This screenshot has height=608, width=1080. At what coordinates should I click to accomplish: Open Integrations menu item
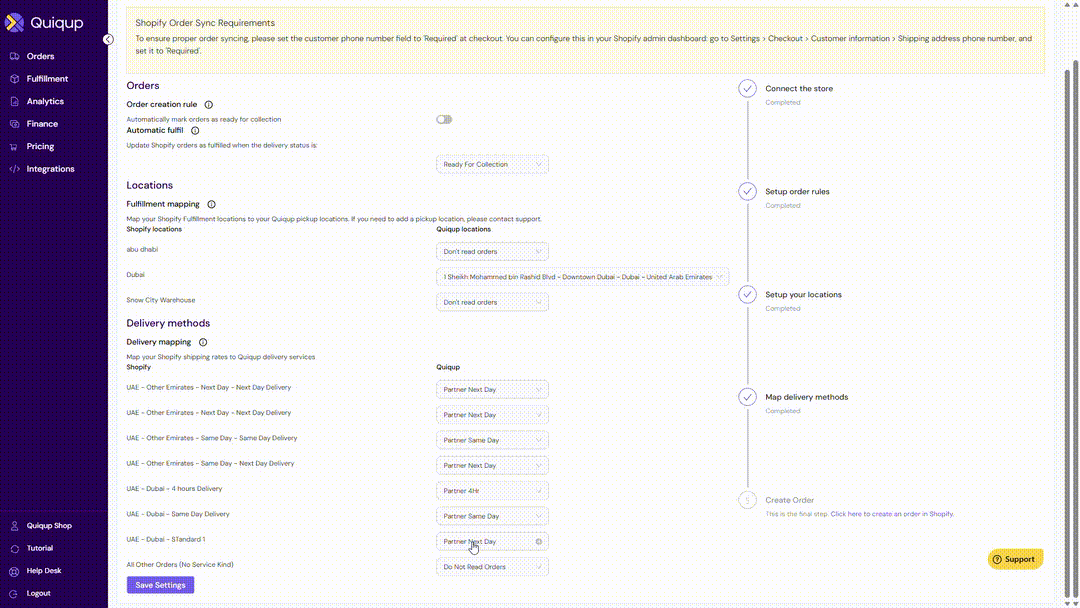(x=50, y=169)
